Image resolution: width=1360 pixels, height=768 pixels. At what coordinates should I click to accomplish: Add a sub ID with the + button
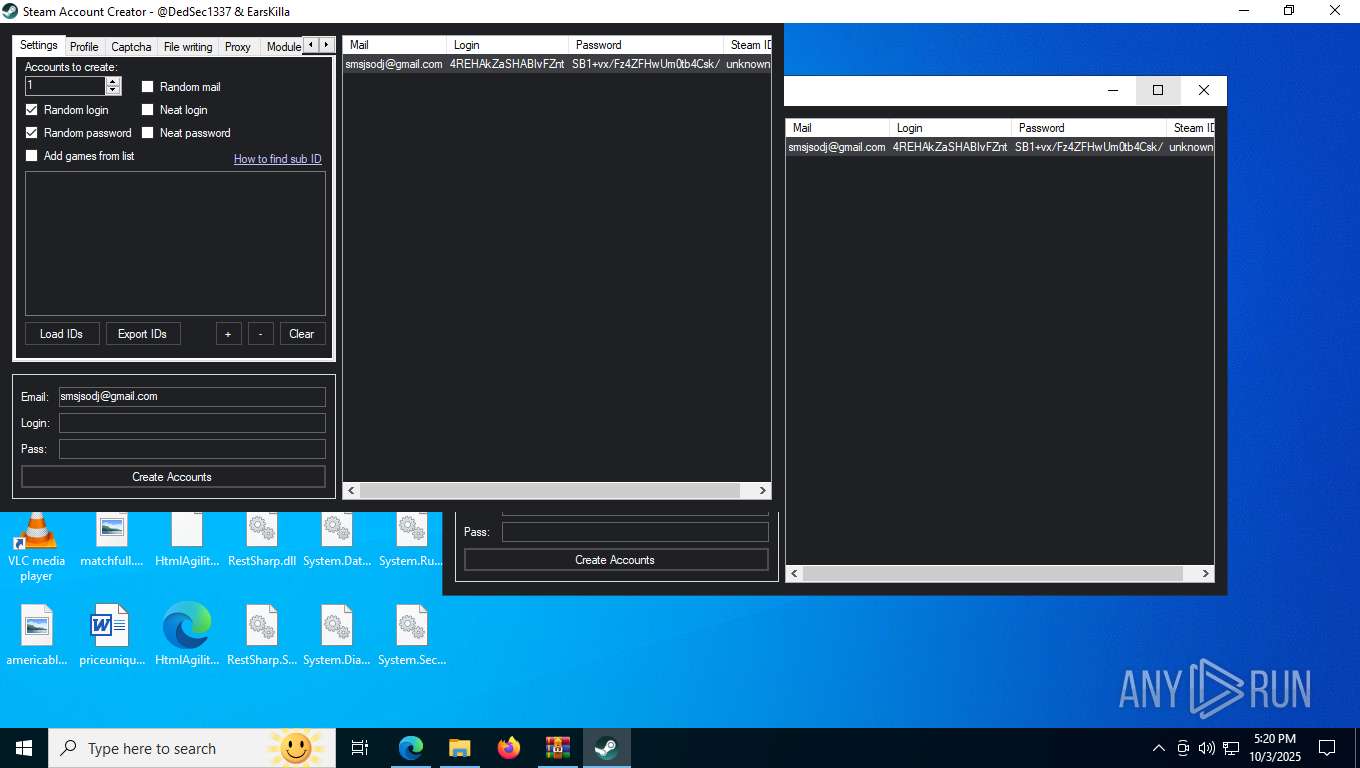point(228,334)
